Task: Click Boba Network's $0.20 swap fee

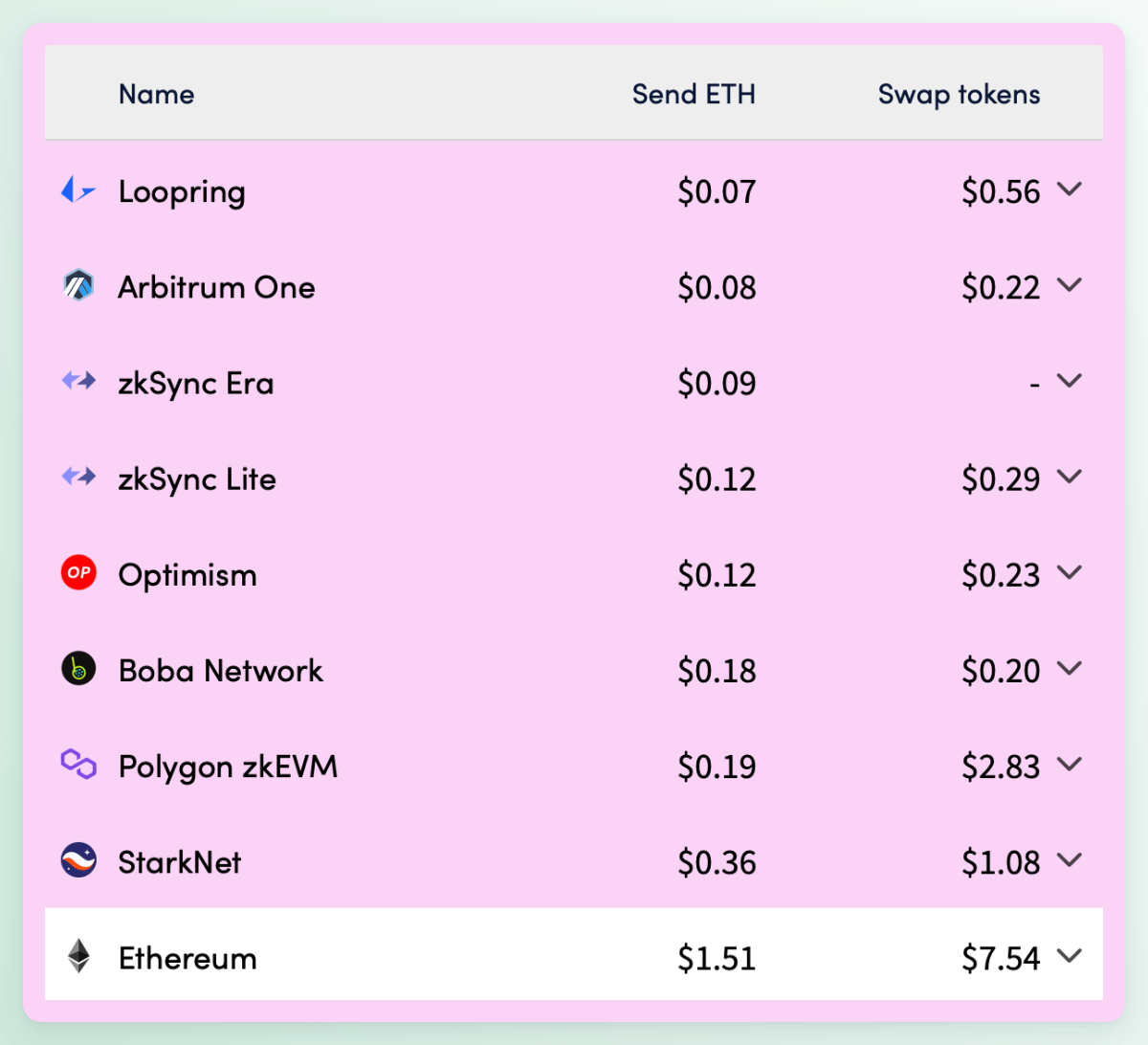Action: (x=1001, y=671)
